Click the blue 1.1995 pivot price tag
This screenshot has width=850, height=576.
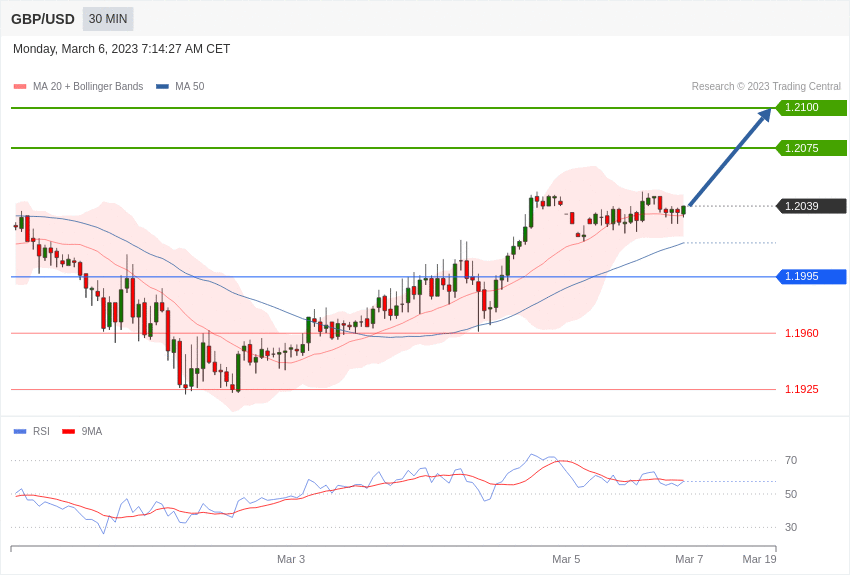click(x=811, y=277)
